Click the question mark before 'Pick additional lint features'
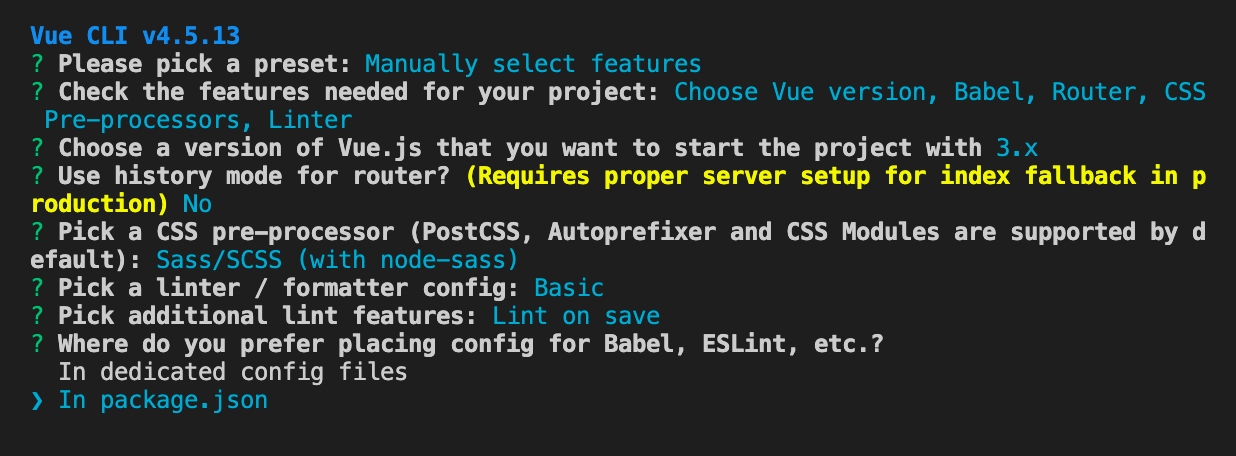Image resolution: width=1236 pixels, height=456 pixels. [37, 316]
